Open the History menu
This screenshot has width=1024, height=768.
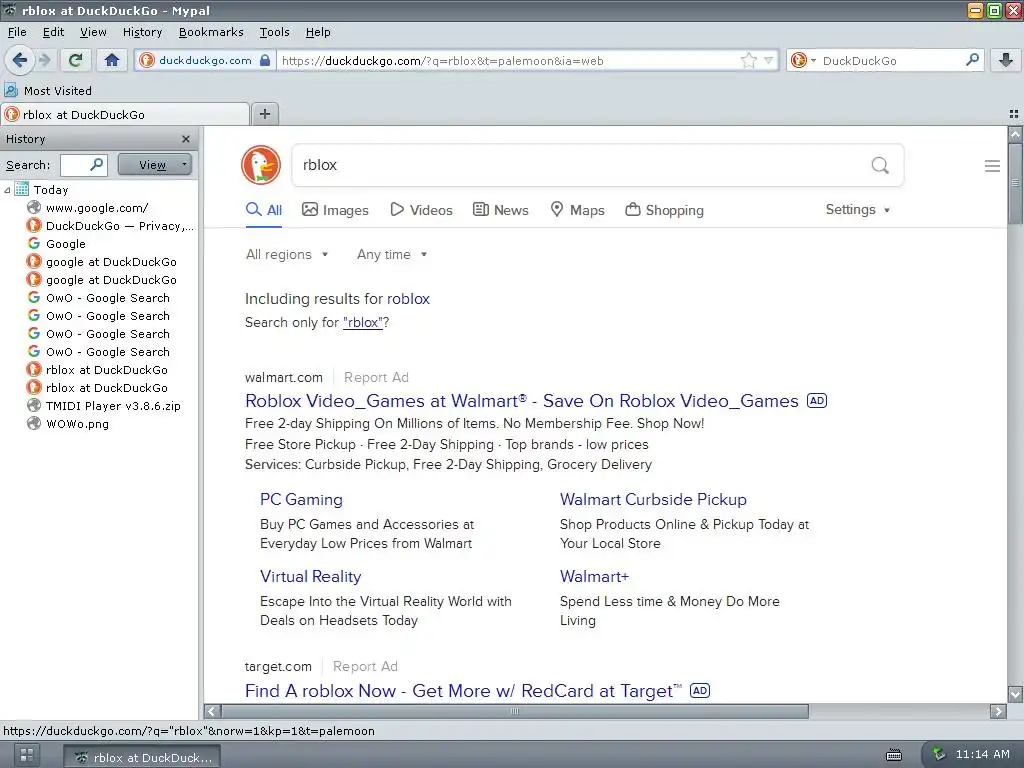coord(142,32)
